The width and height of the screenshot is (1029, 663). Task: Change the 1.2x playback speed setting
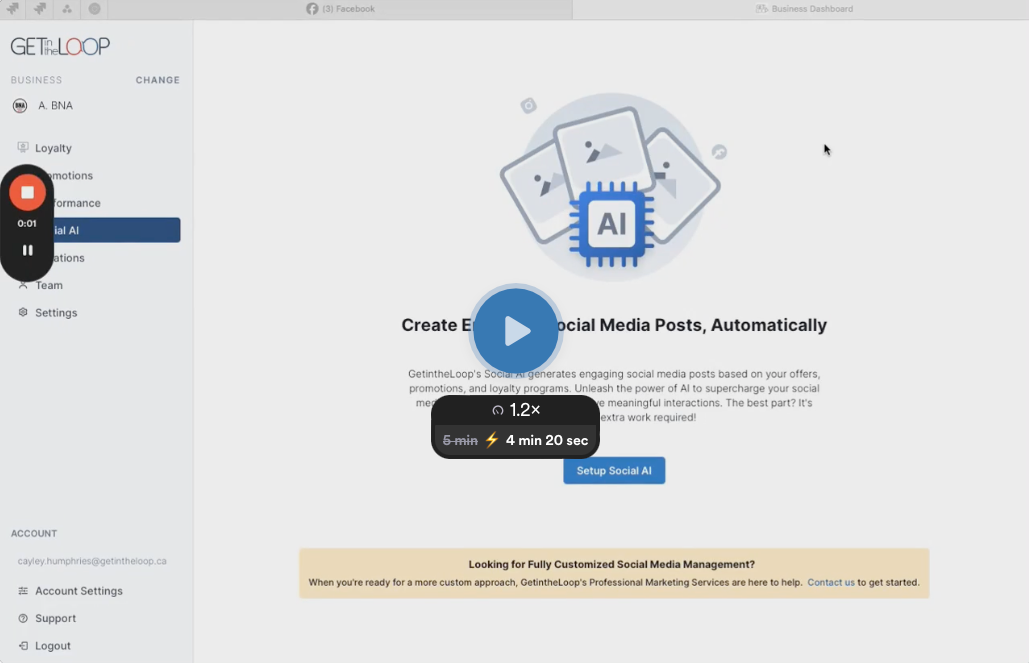(515, 409)
